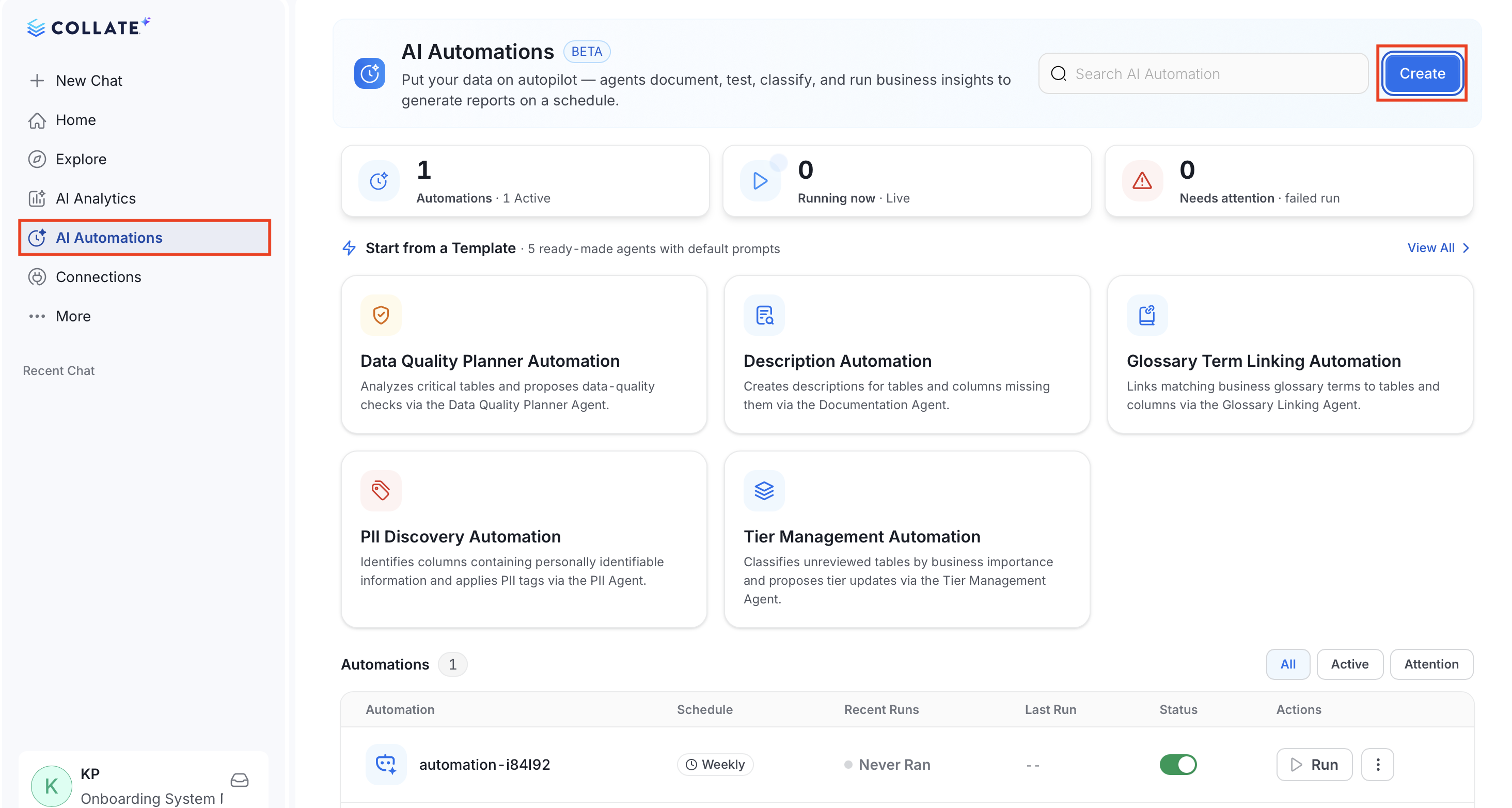The height and width of the screenshot is (808, 1512).
Task: Click the Status column header
Action: click(x=1177, y=709)
